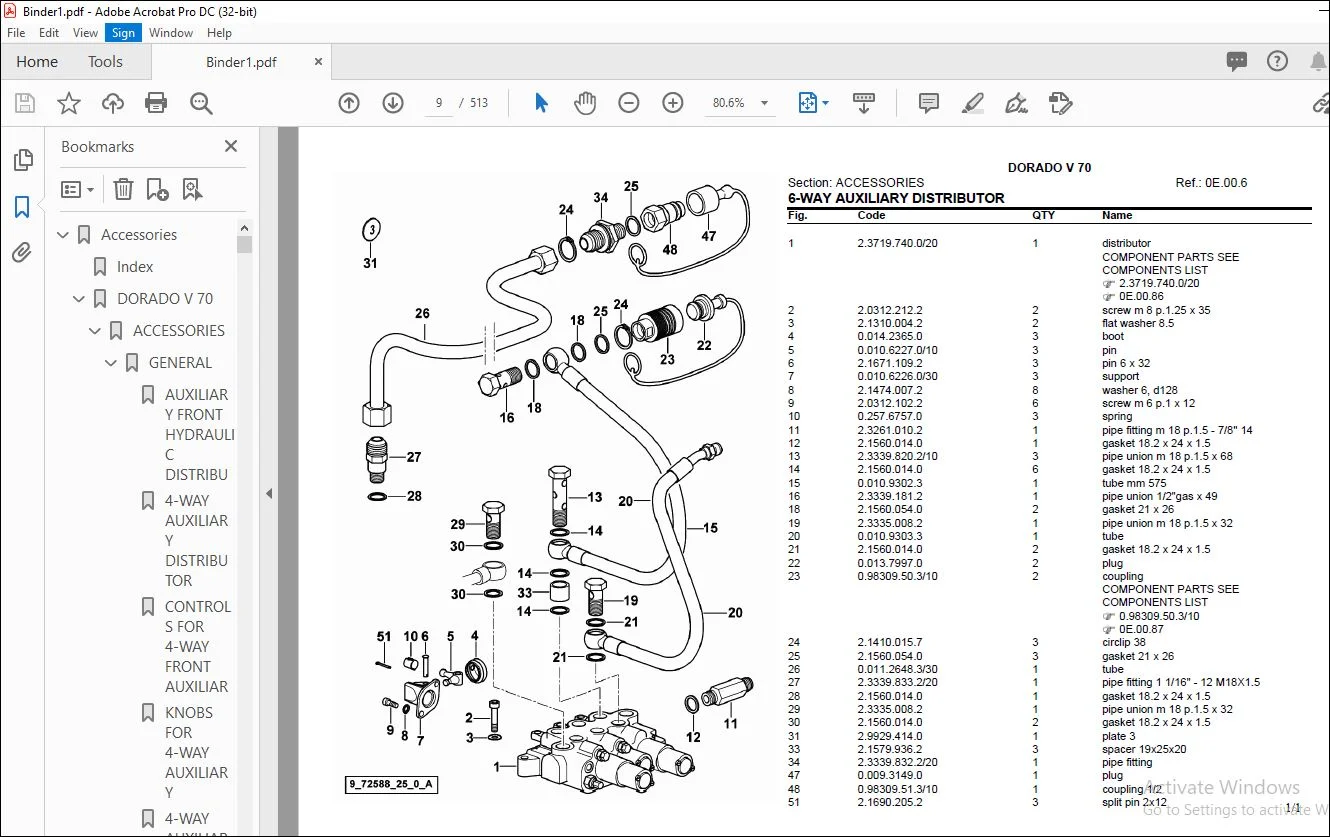Open the Edit menu

(49, 33)
